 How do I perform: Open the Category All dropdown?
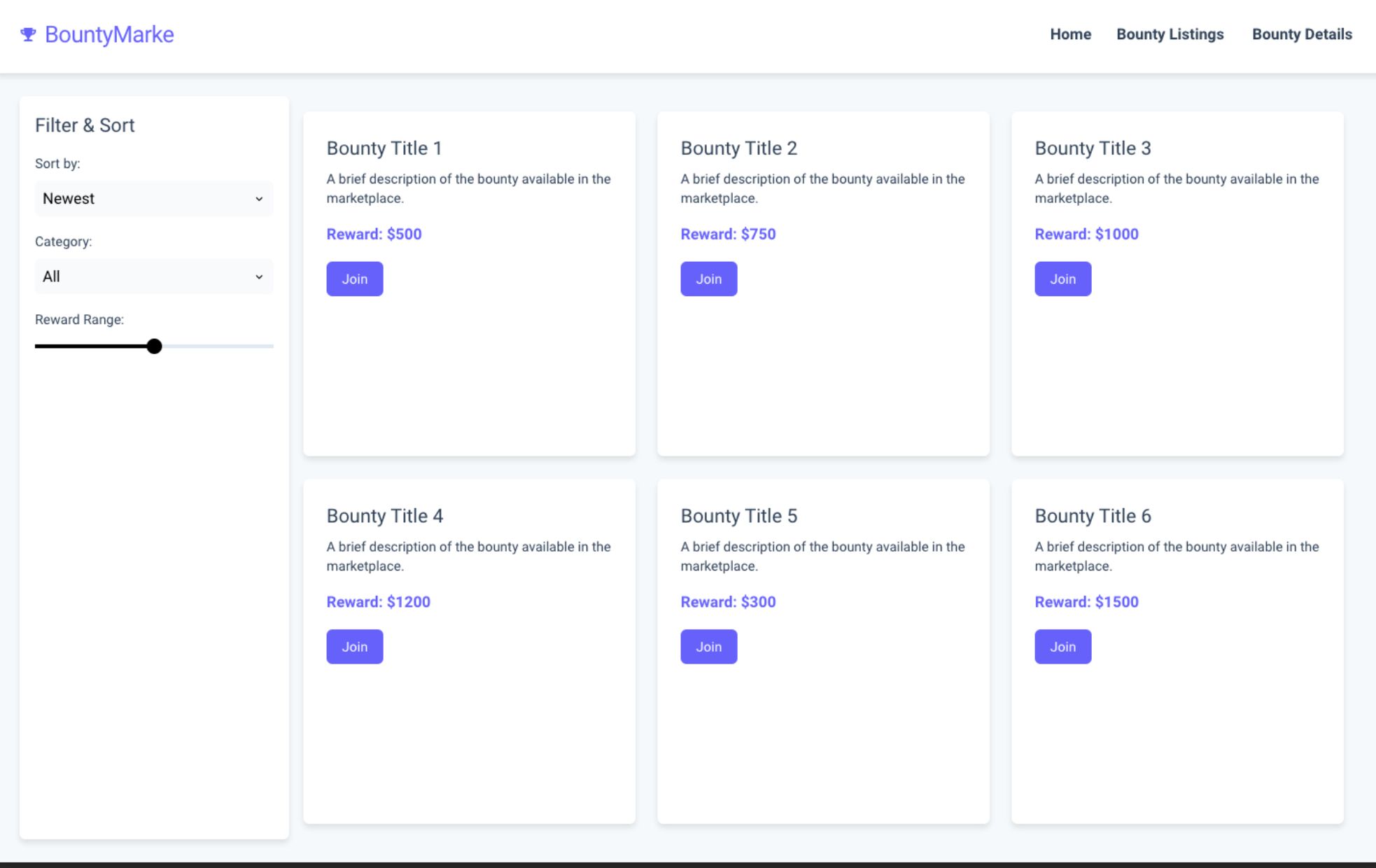154,276
